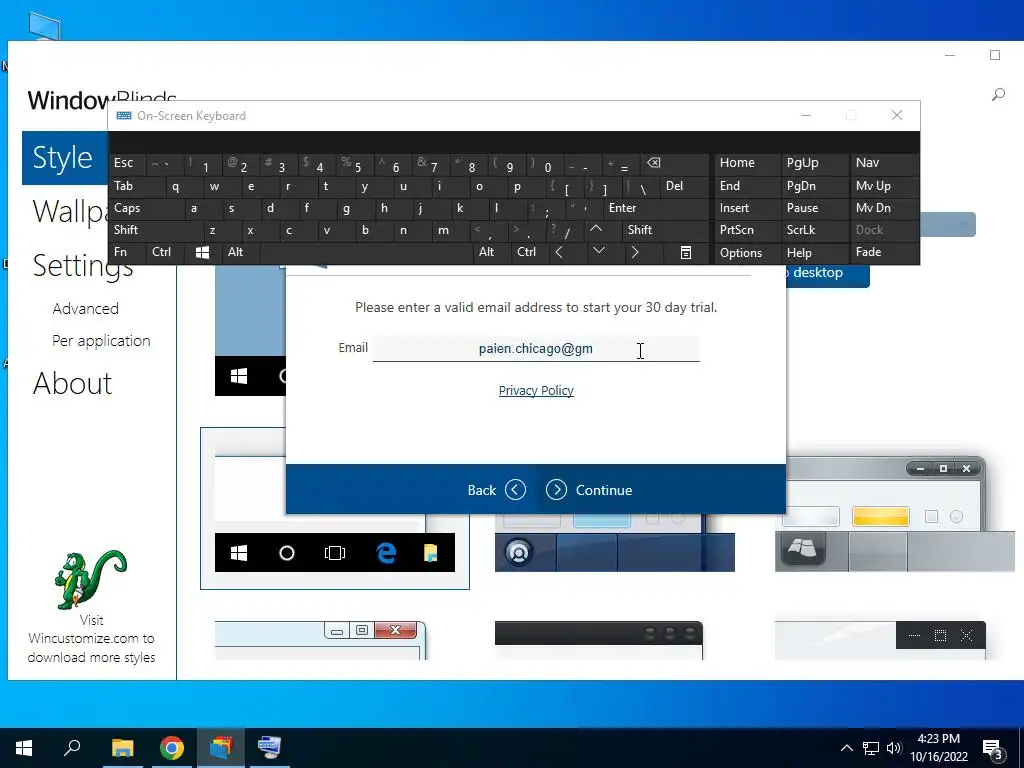Click in the Email input field
Image resolution: width=1024 pixels, height=768 pixels.
pos(536,348)
